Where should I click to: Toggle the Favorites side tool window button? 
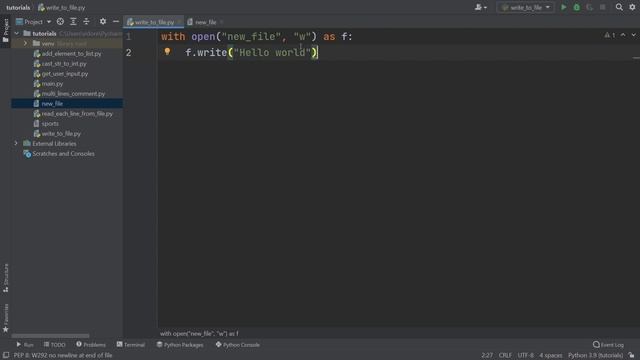pos(6,318)
